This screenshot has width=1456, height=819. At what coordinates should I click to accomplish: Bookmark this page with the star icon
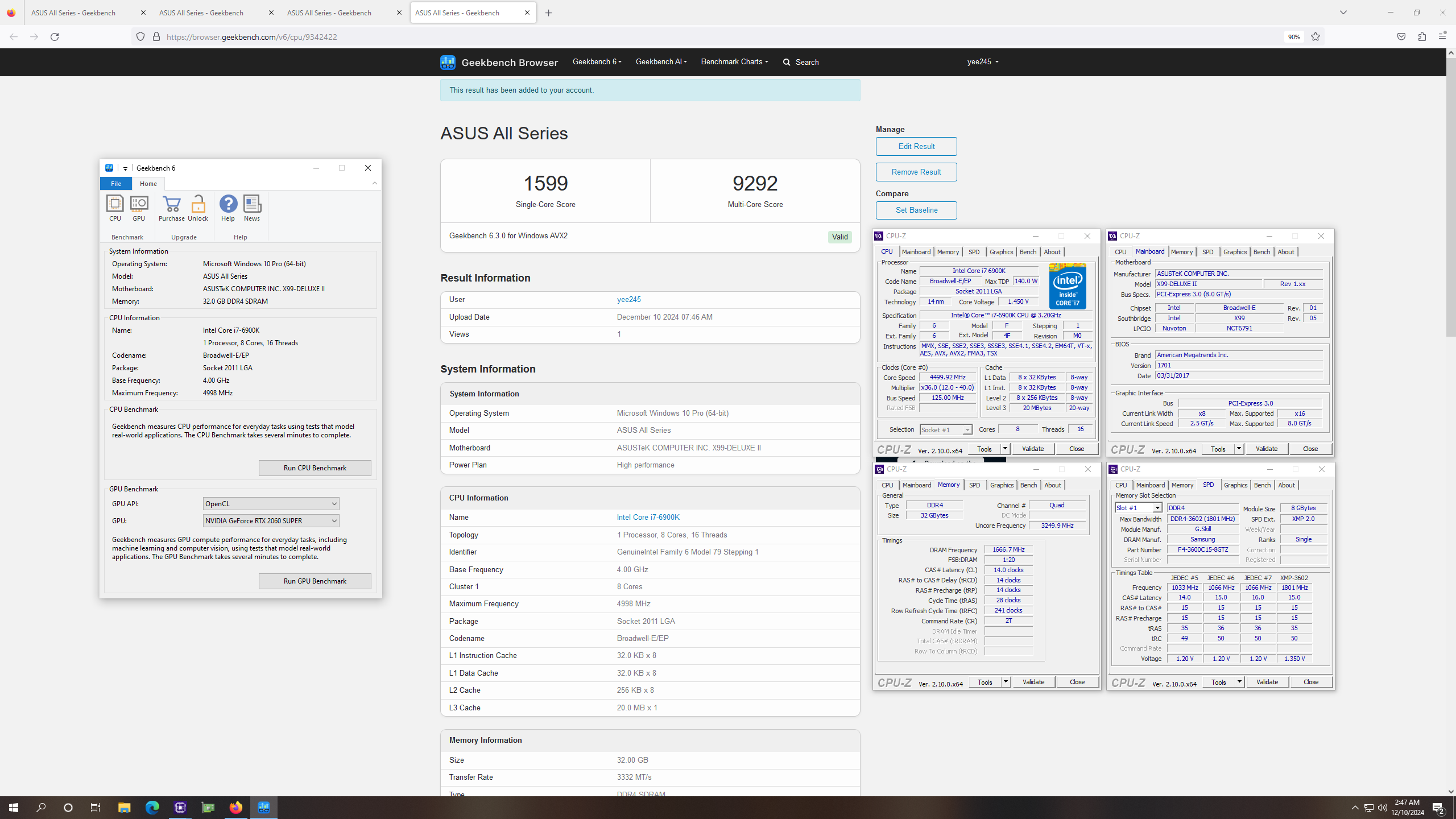[1316, 37]
